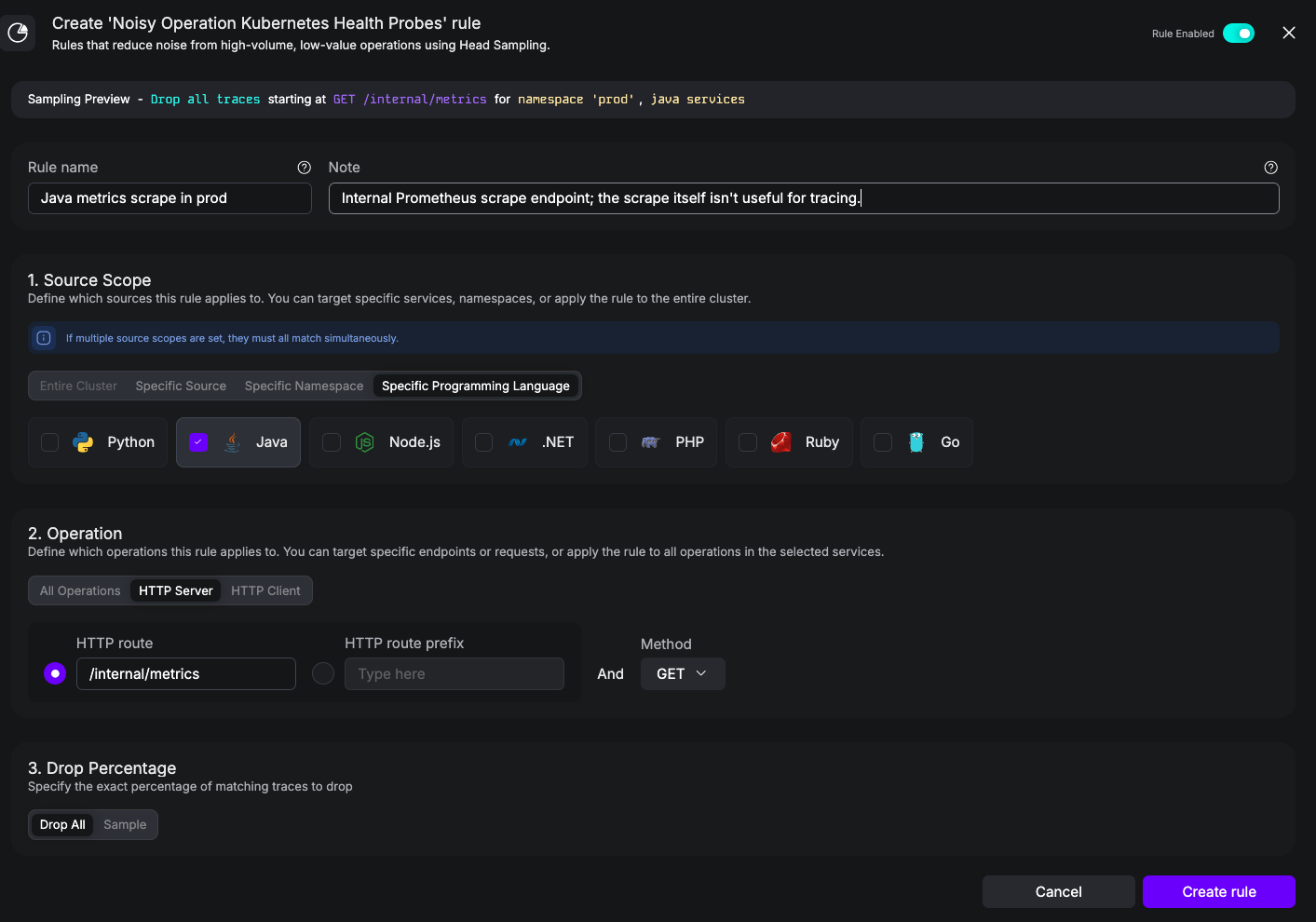The width and height of the screenshot is (1316, 922).
Task: Click the Create rule button
Action: click(1219, 891)
